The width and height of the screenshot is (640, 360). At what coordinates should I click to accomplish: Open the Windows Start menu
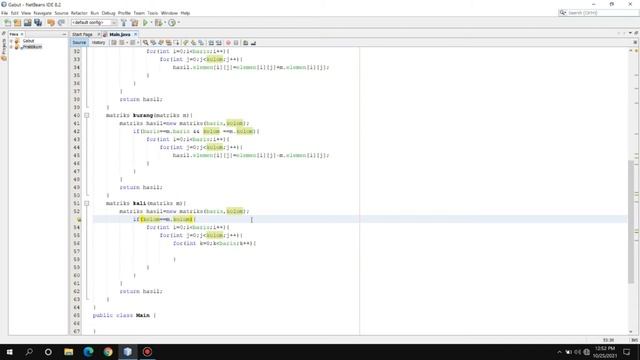point(9,352)
